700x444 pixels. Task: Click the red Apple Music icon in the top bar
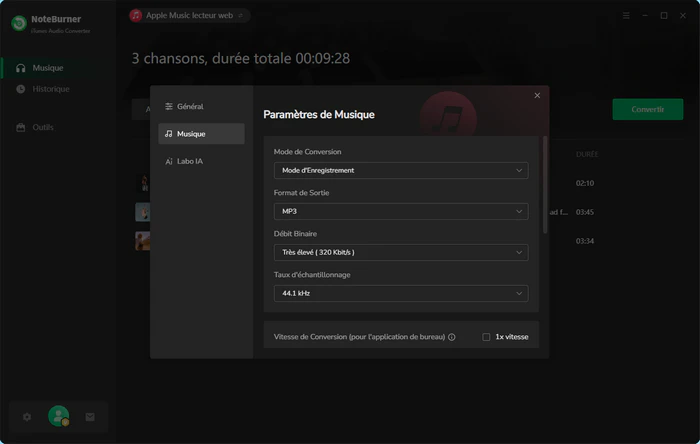[136, 16]
